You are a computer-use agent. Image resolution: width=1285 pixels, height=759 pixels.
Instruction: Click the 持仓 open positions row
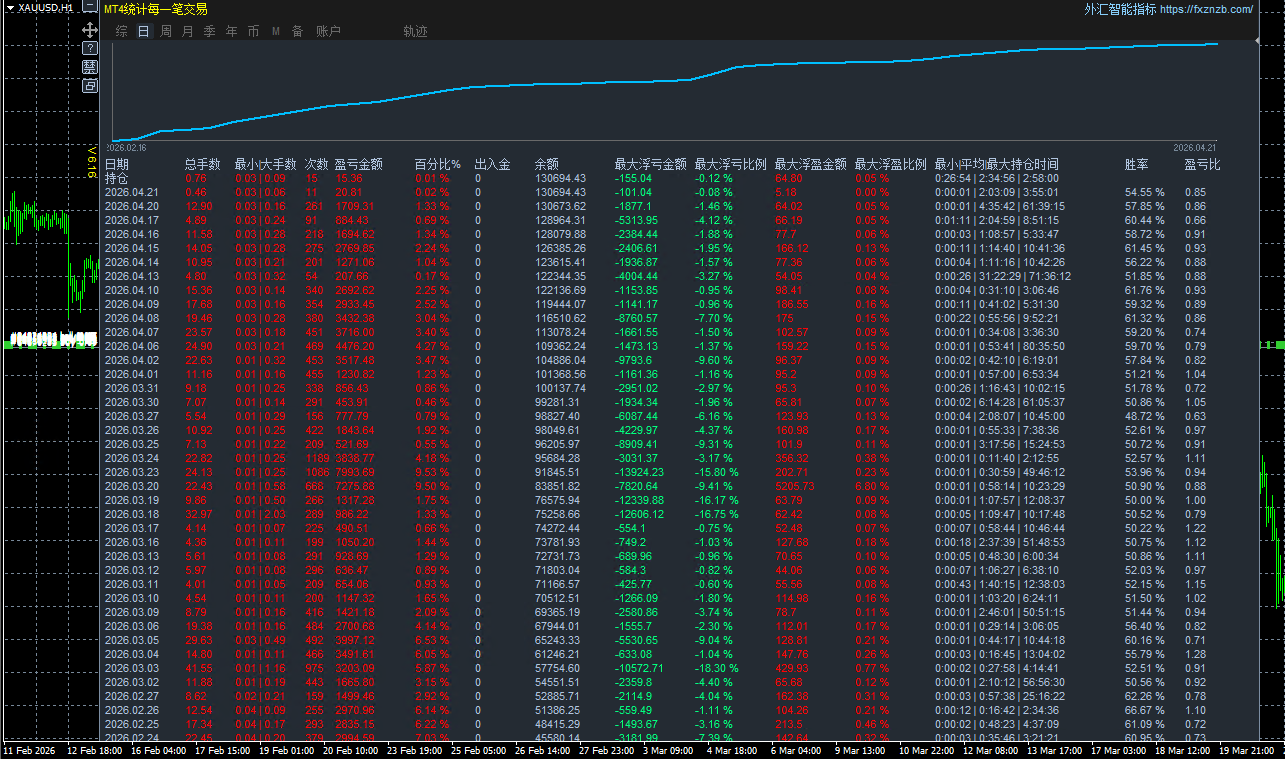tap(117, 178)
